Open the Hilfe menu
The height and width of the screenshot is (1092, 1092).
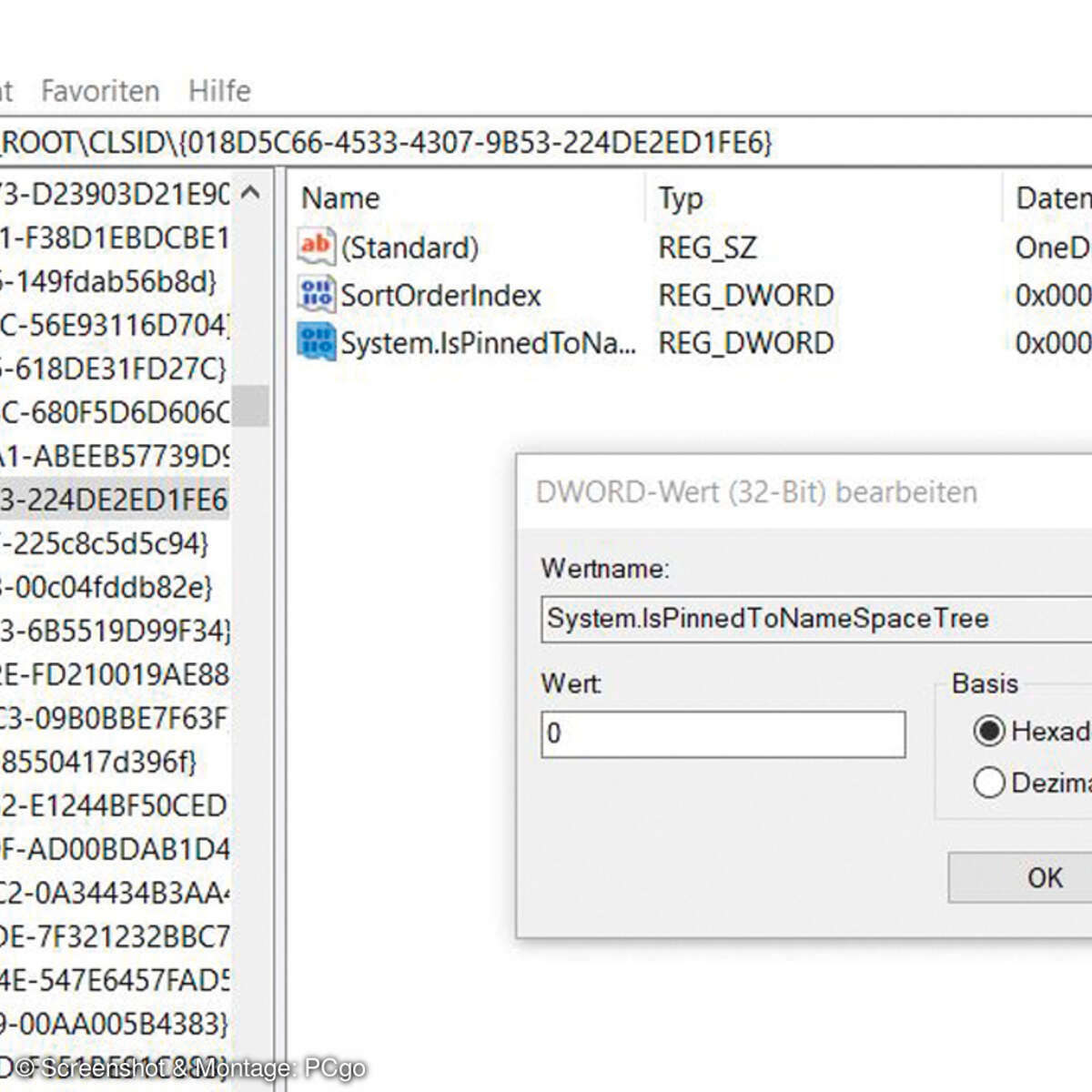(218, 90)
